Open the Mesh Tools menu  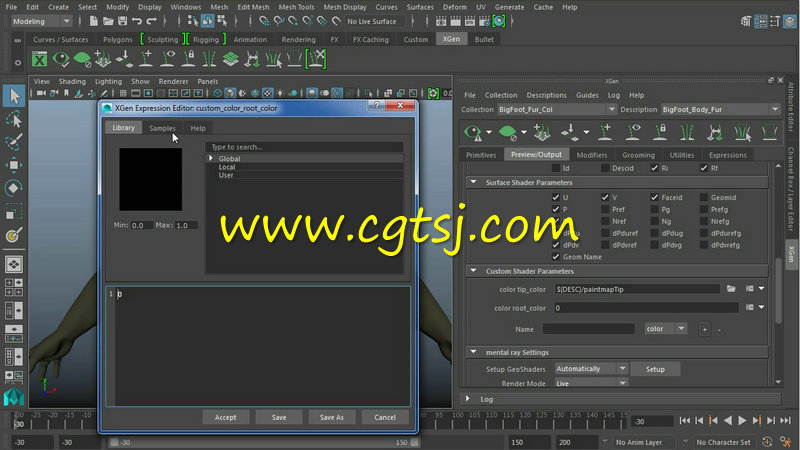click(296, 7)
